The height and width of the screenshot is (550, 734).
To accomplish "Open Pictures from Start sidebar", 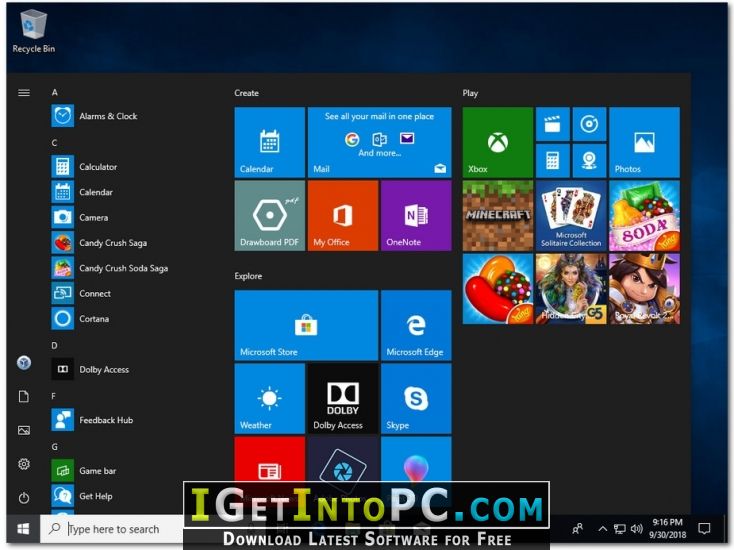I will tap(24, 430).
